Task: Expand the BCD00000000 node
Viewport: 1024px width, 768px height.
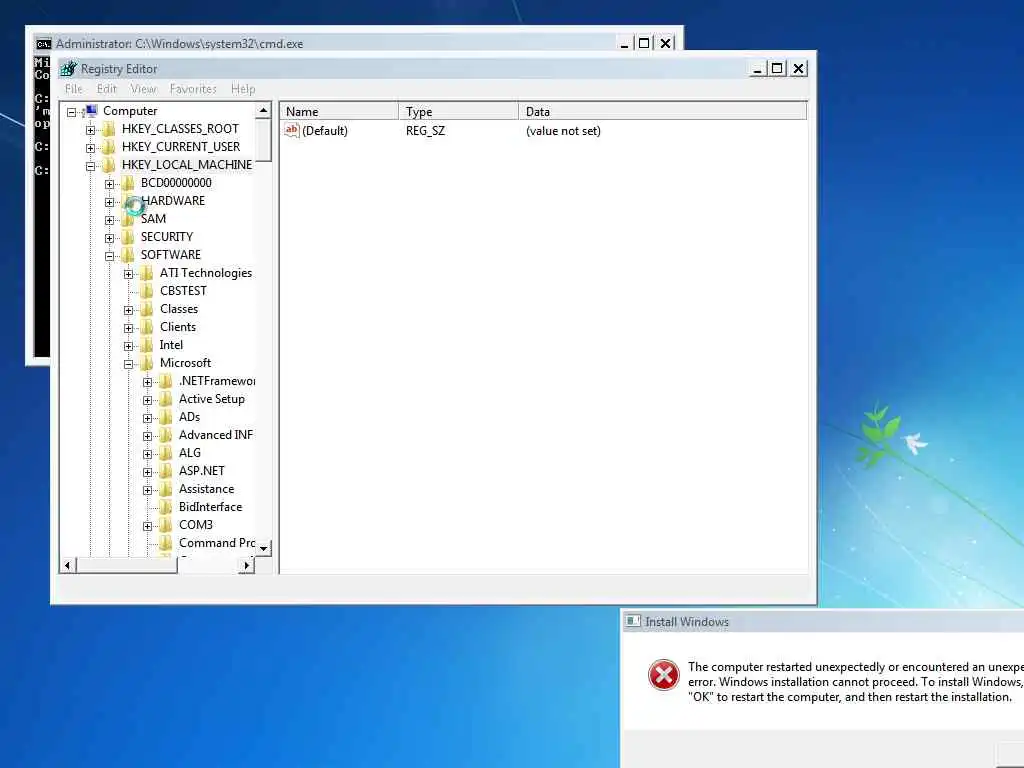Action: 109,184
